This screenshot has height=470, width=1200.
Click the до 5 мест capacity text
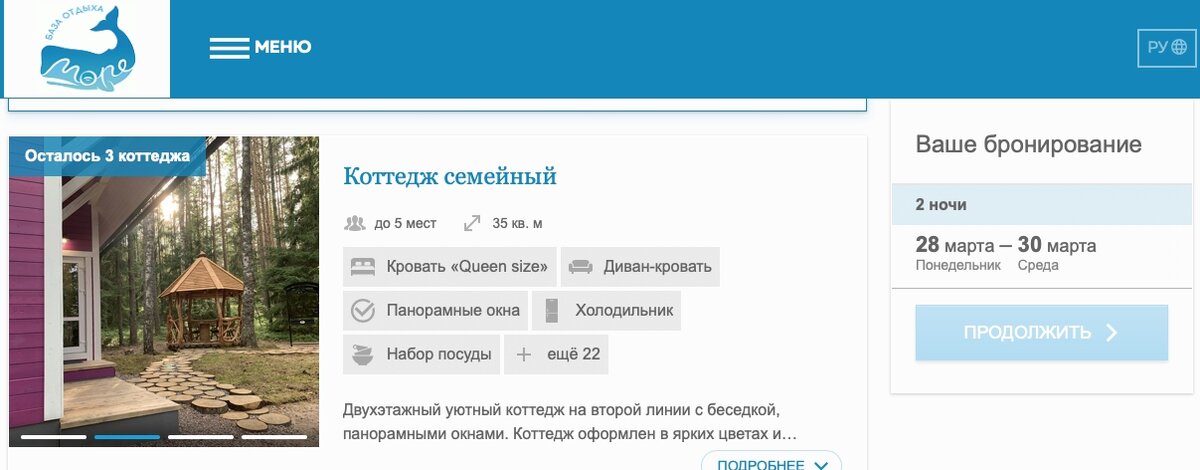(x=405, y=223)
